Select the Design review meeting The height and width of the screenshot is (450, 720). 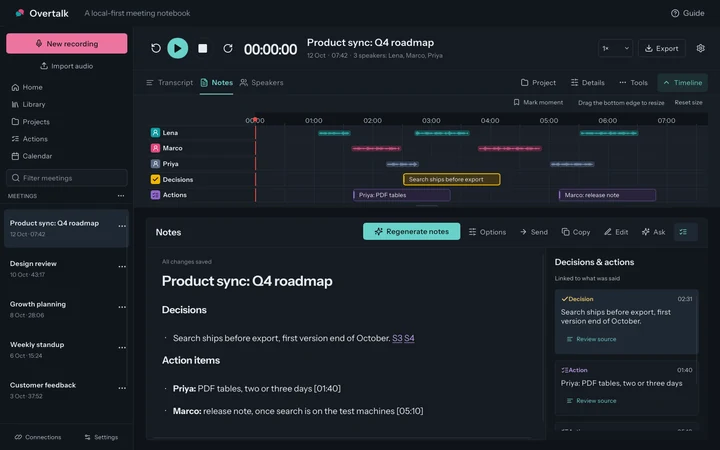pos(67,269)
